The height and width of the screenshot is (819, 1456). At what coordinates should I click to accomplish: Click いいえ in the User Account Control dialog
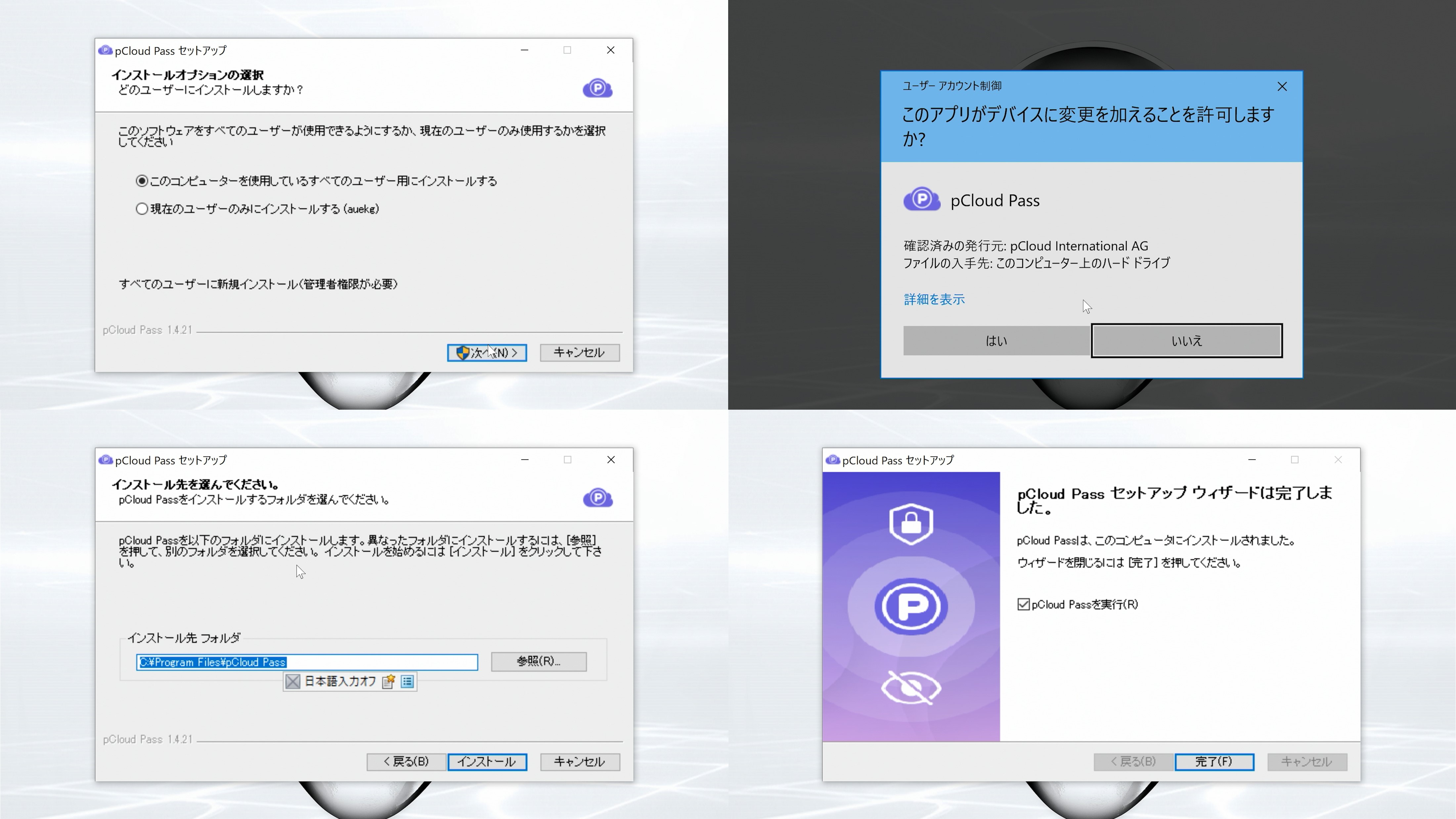[1186, 341]
